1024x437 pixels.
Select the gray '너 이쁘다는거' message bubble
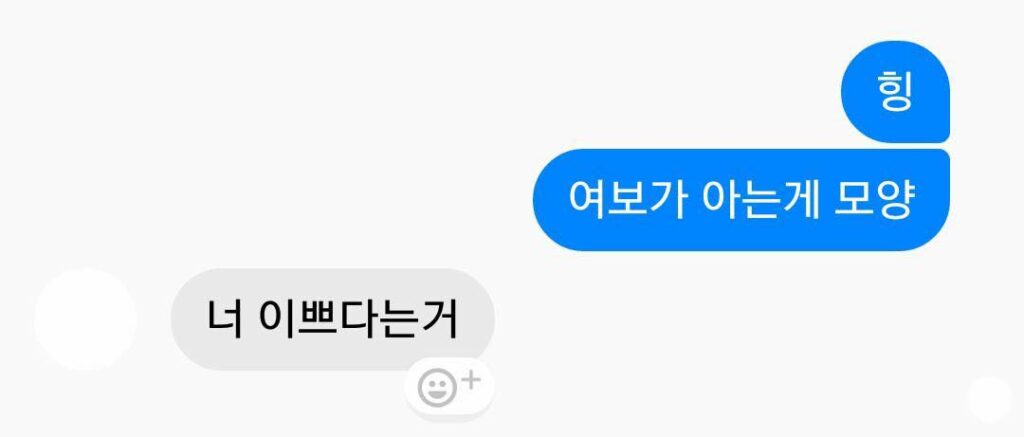332,319
